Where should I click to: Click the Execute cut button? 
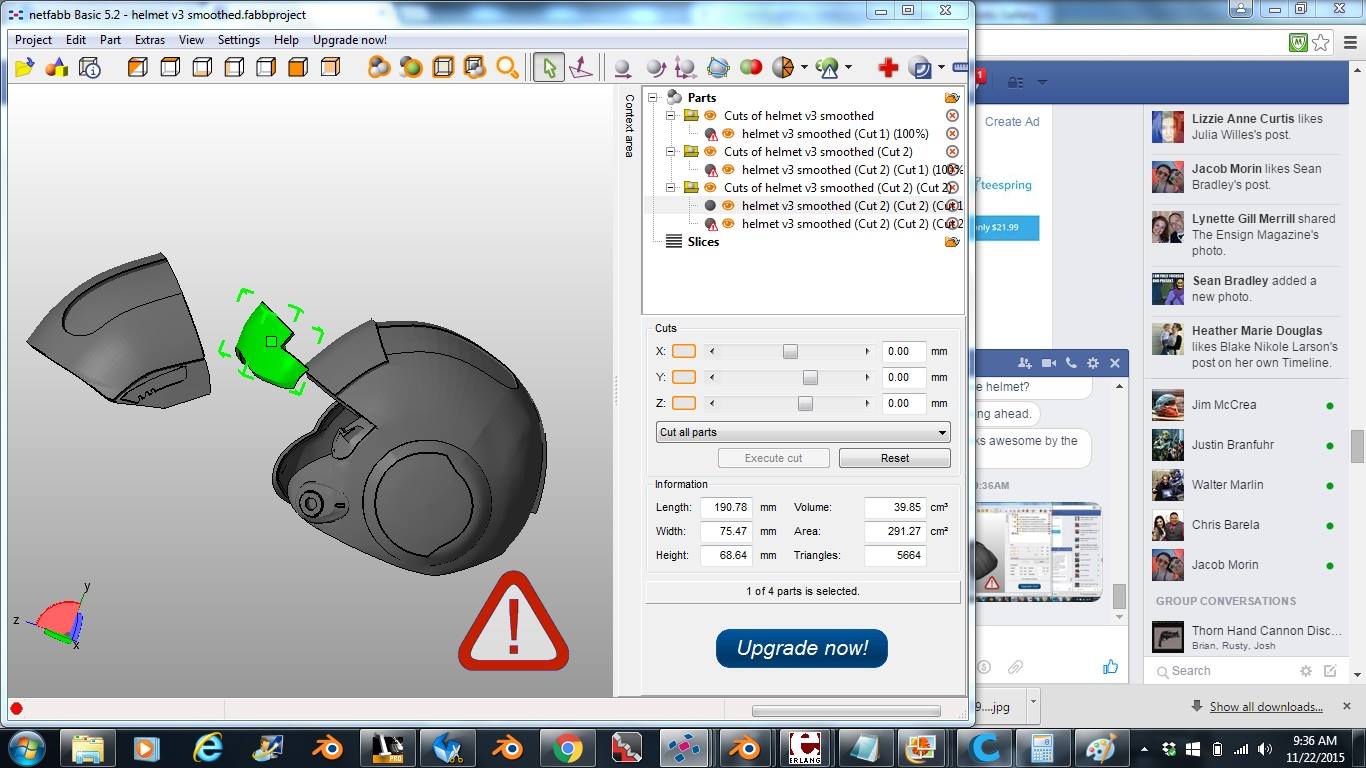point(774,458)
